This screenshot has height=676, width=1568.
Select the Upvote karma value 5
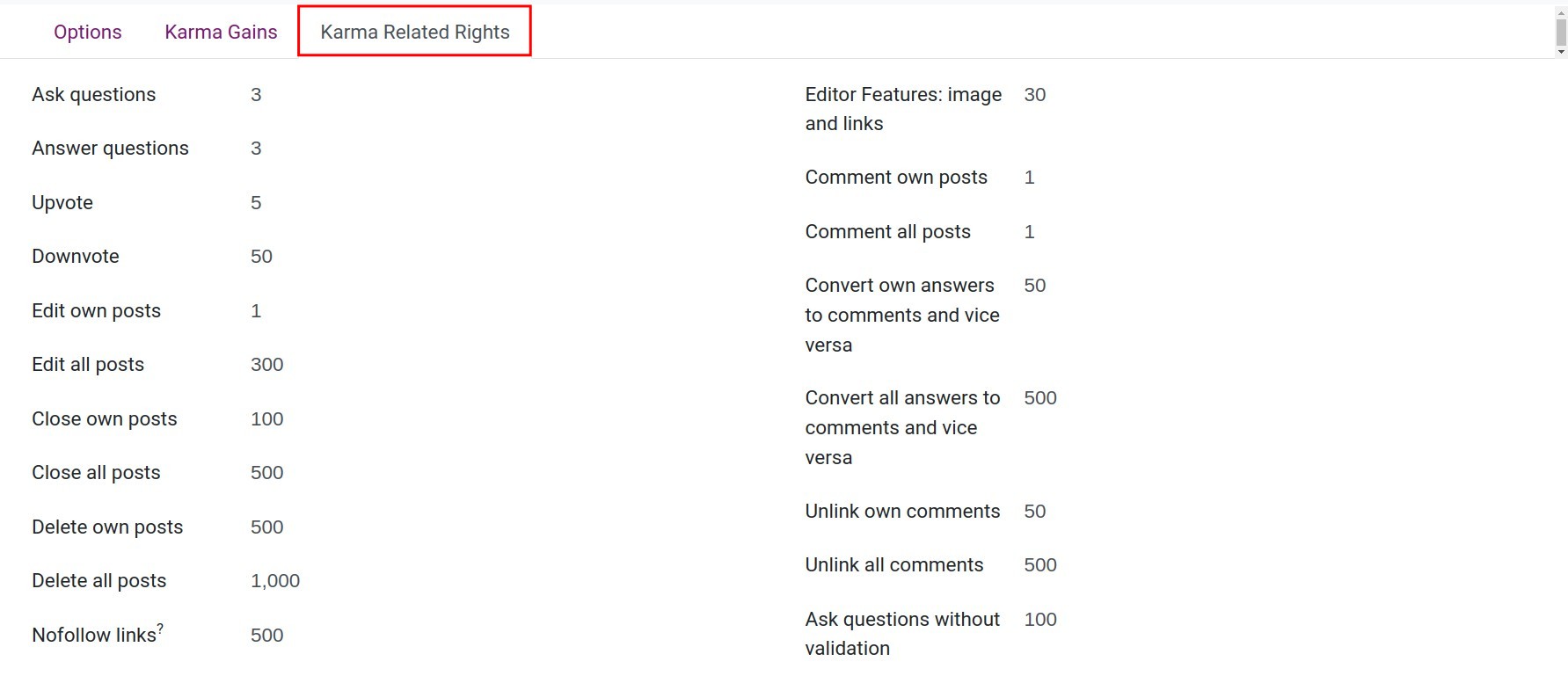pos(256,202)
